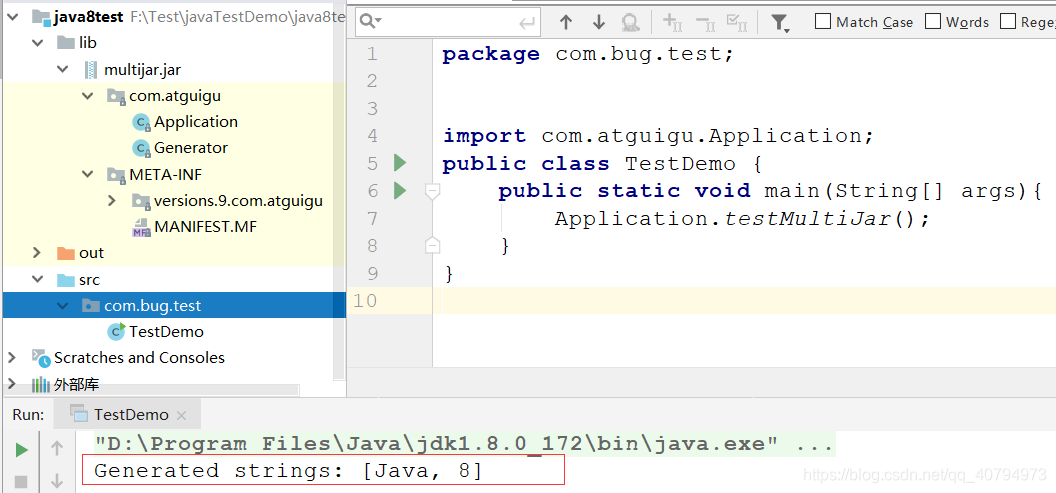Click the lib folder icon
The image size is (1056, 493).
pos(65,43)
